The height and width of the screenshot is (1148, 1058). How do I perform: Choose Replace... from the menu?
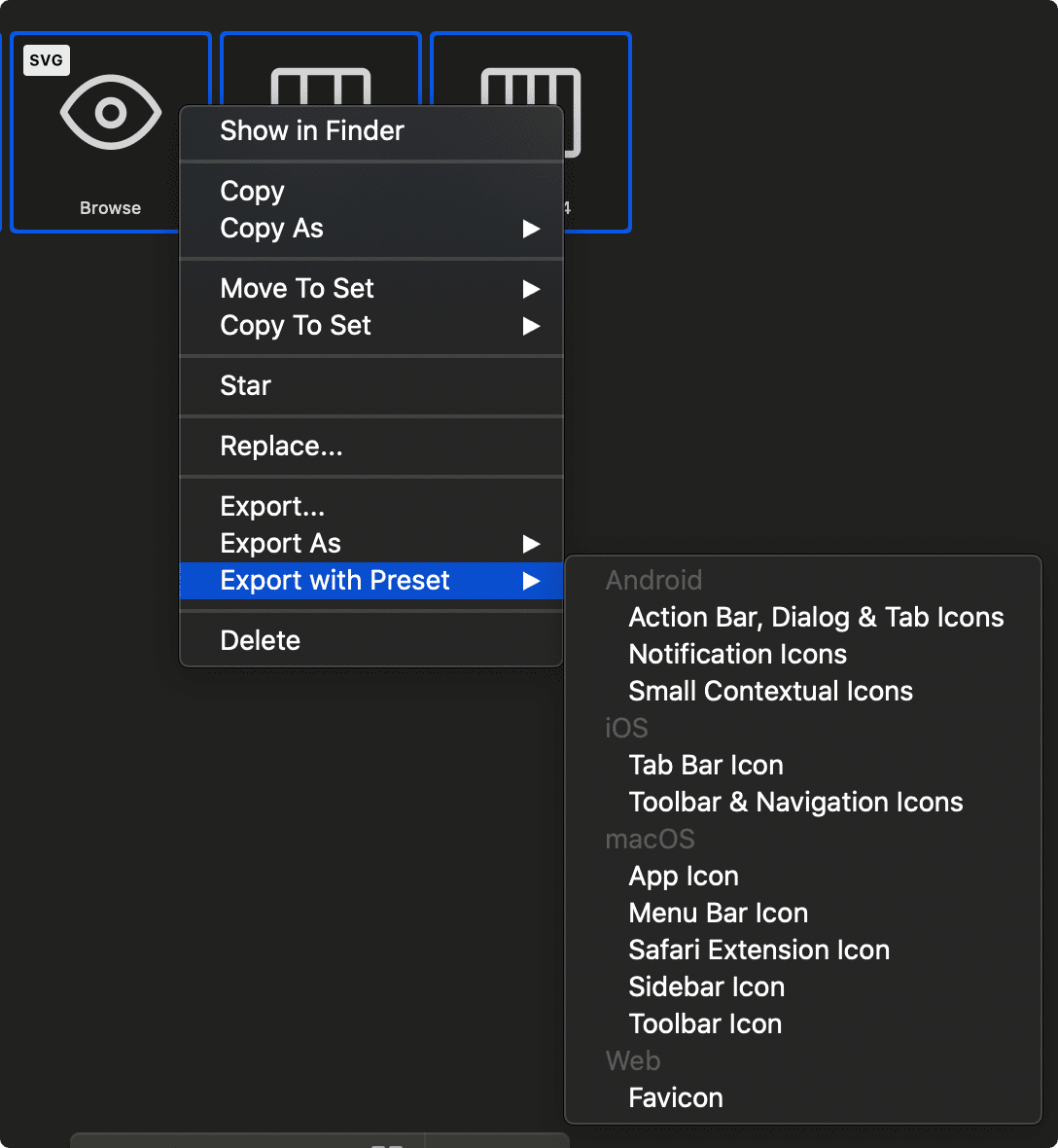tap(281, 447)
